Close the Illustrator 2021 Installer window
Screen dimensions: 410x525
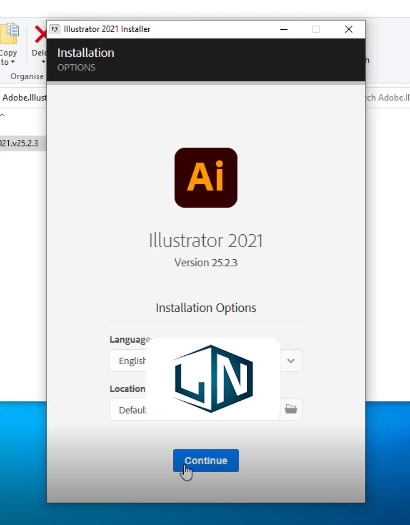349,29
